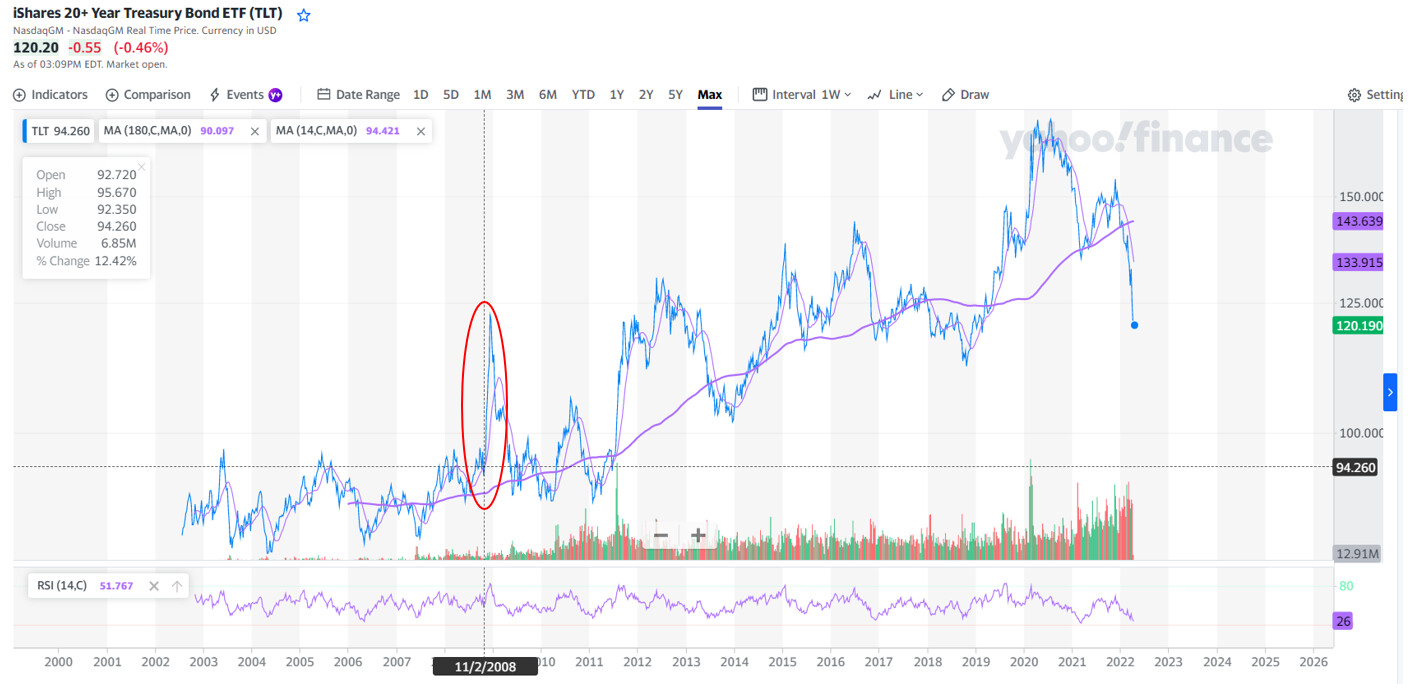
Task: Select the YTD time range
Action: click(583, 95)
